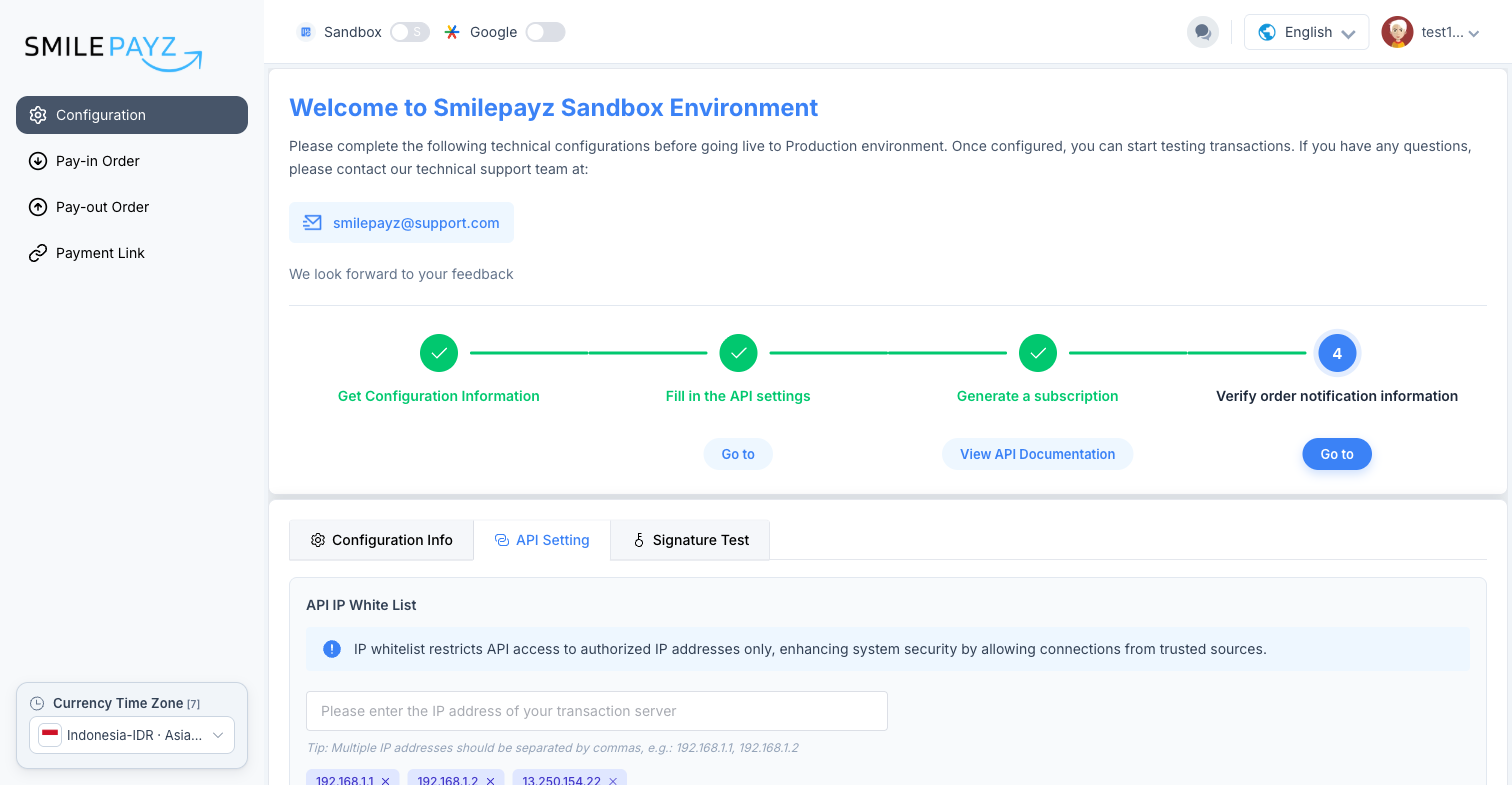1512x785 pixels.
Task: Click the We look forward to your feedback text
Action: point(401,274)
